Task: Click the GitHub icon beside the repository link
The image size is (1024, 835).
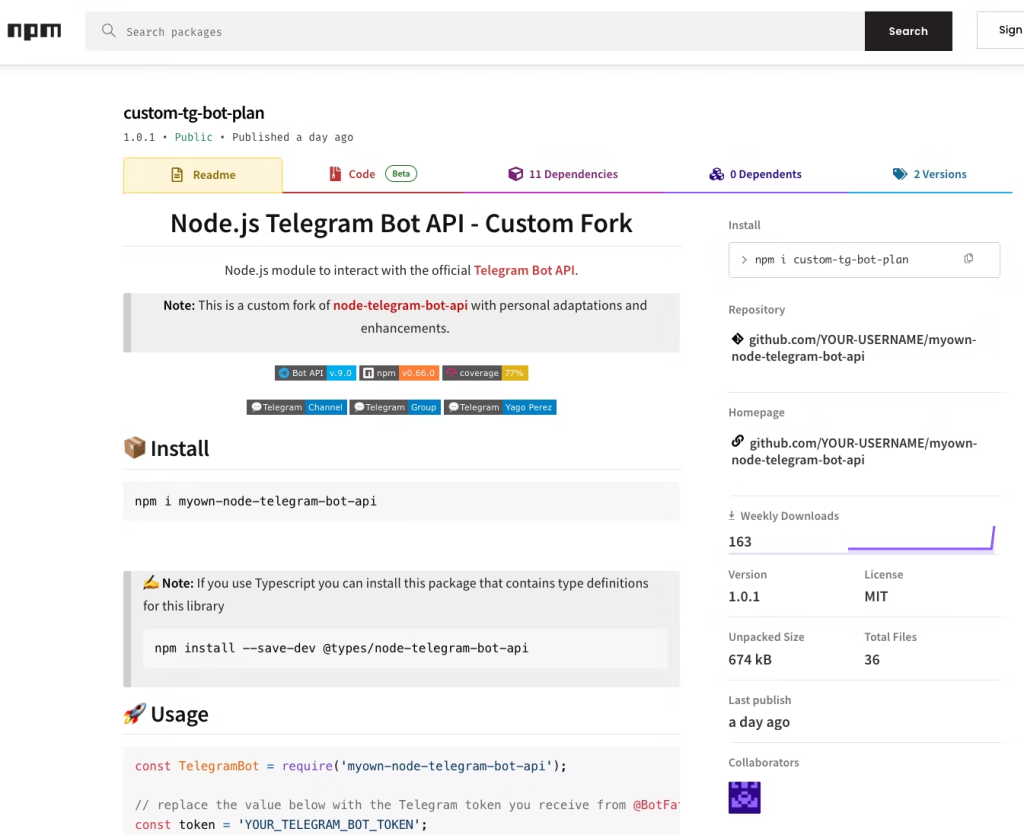Action: point(737,339)
